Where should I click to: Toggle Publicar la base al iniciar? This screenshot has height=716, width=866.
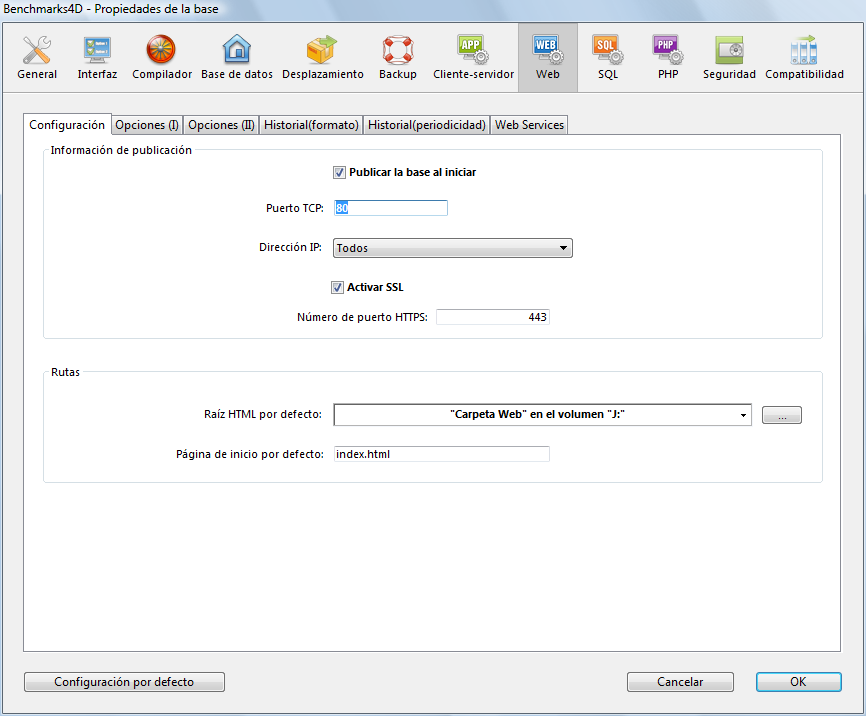(x=340, y=172)
